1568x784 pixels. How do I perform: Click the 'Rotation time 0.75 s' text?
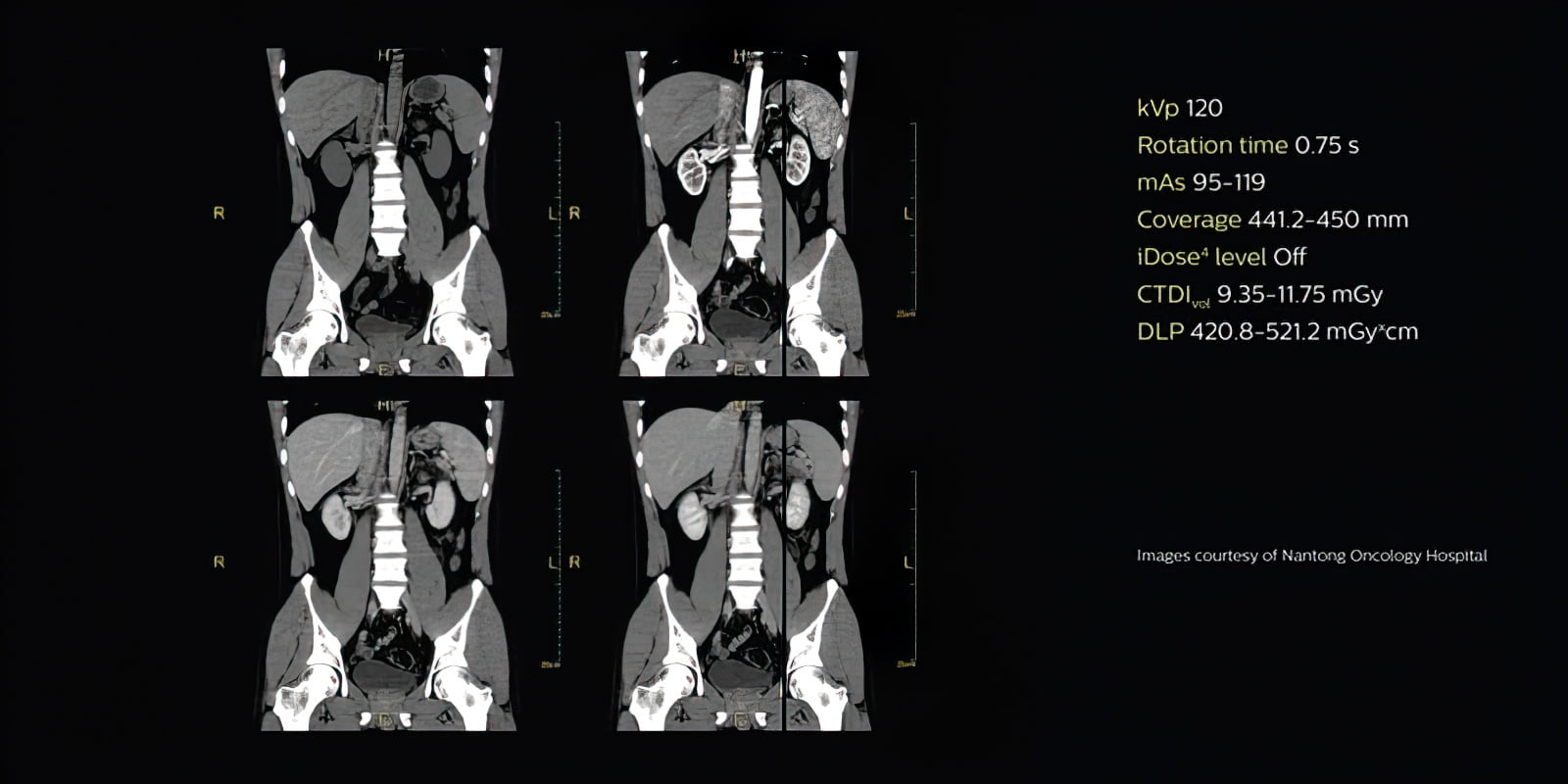tap(1248, 146)
